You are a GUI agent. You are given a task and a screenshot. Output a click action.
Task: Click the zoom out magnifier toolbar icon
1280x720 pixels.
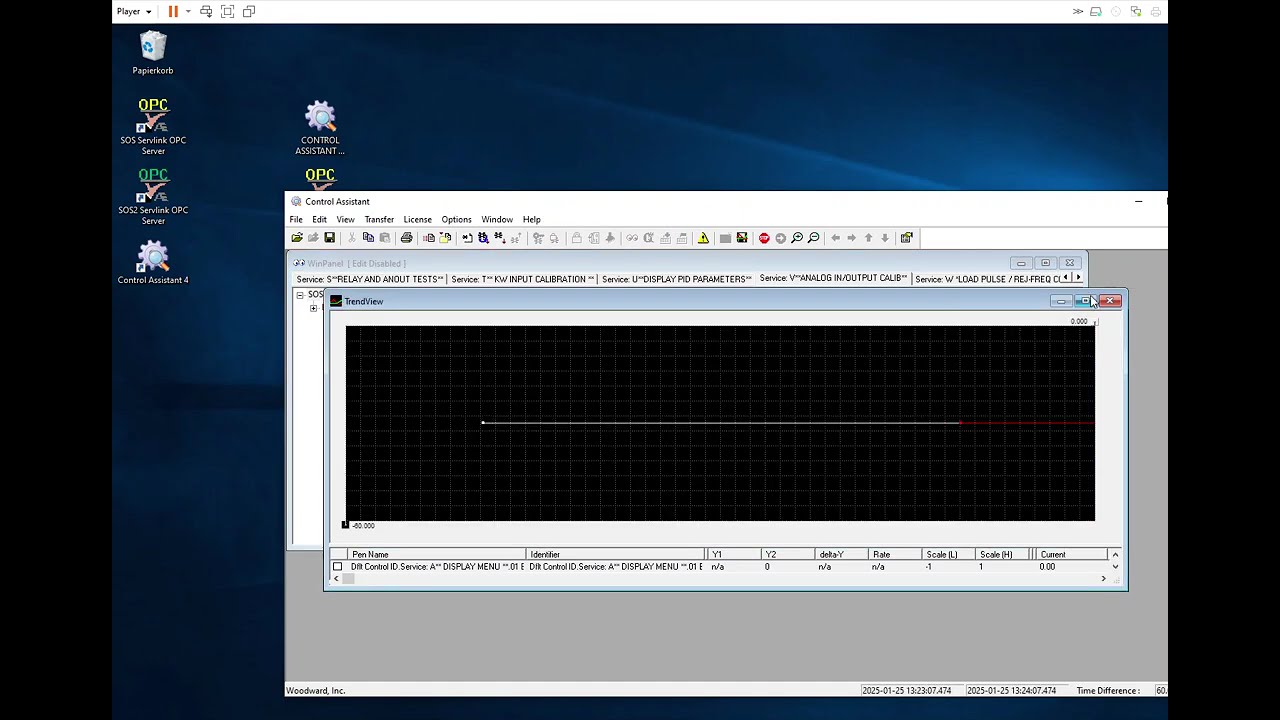[813, 238]
